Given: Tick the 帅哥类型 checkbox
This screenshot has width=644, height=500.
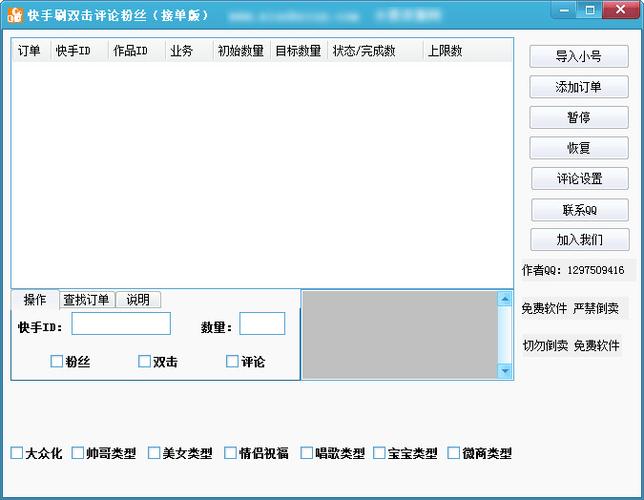Looking at the screenshot, I should [78, 453].
